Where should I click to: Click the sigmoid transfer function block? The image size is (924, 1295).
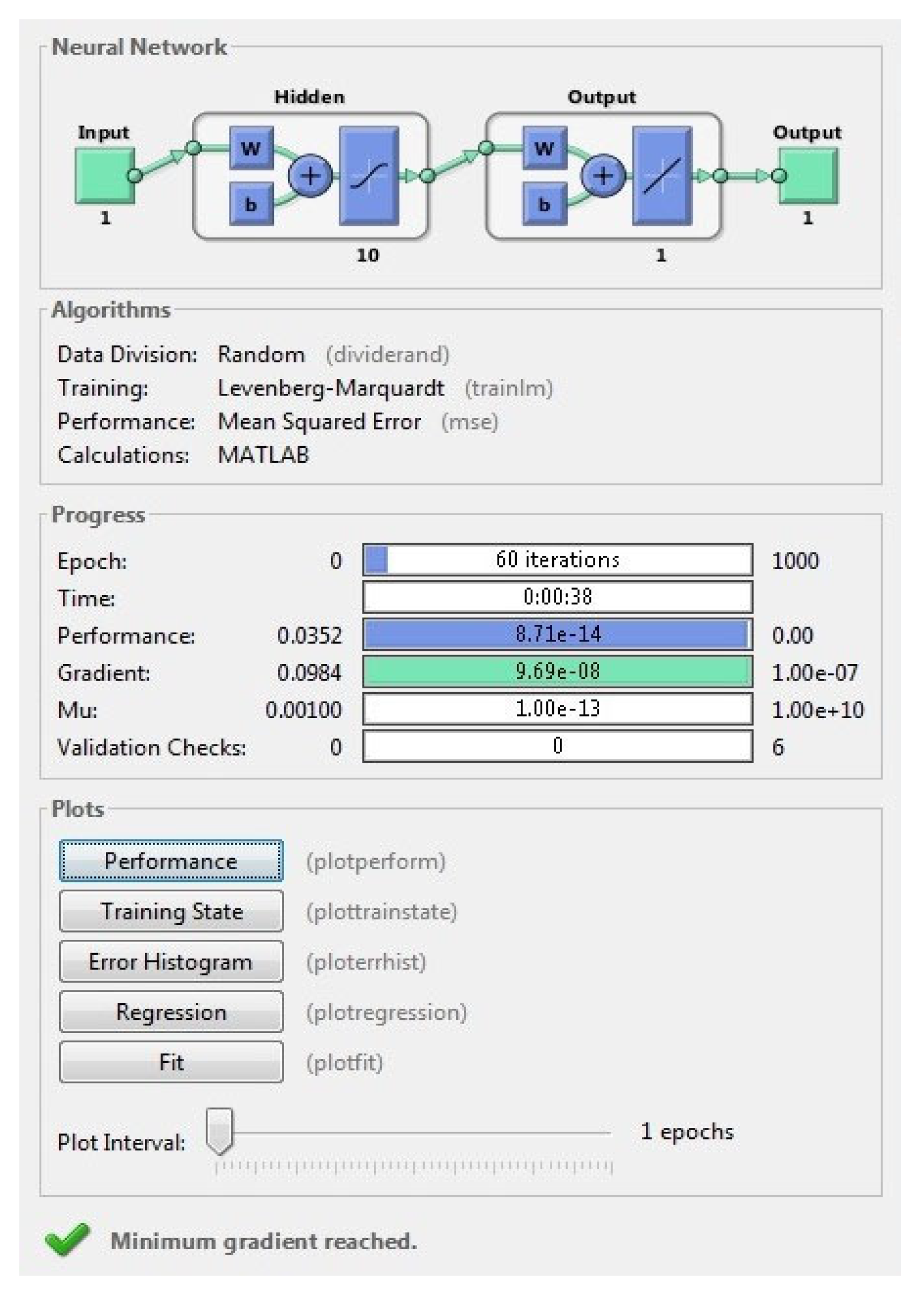368,176
